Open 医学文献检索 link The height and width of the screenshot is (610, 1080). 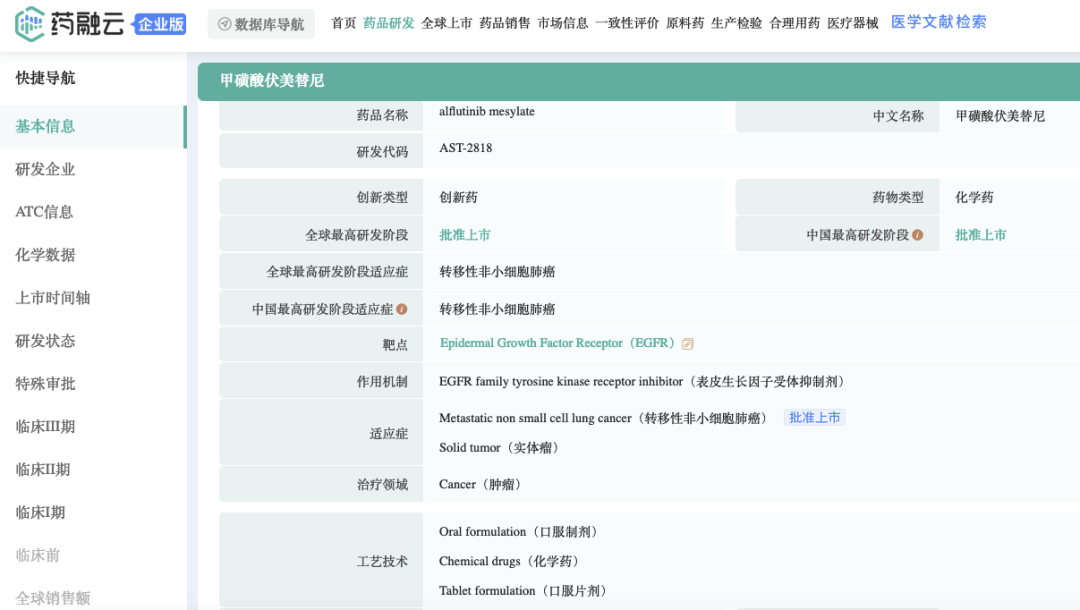click(x=939, y=22)
